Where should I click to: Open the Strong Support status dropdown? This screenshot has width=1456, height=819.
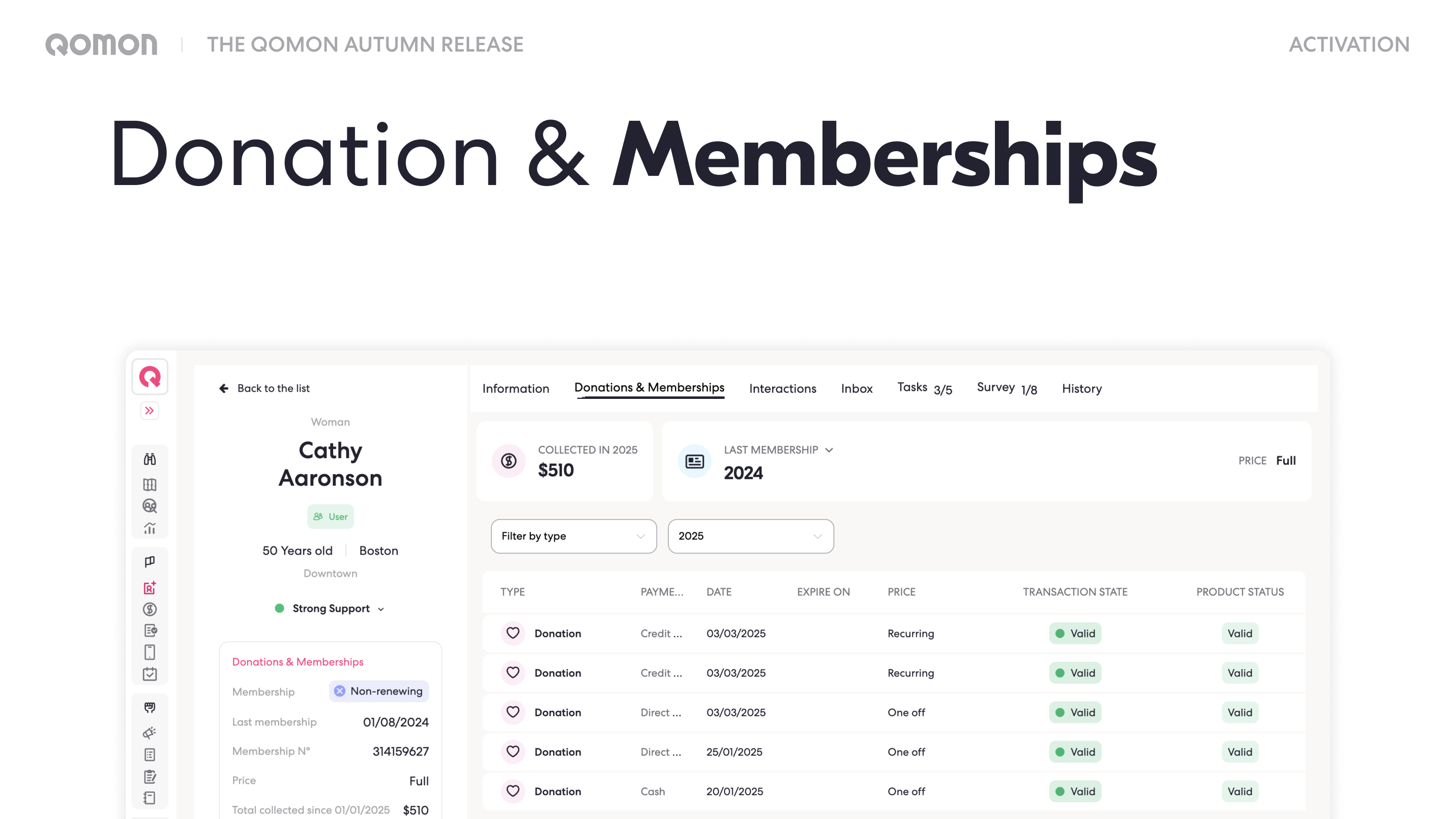tap(330, 608)
